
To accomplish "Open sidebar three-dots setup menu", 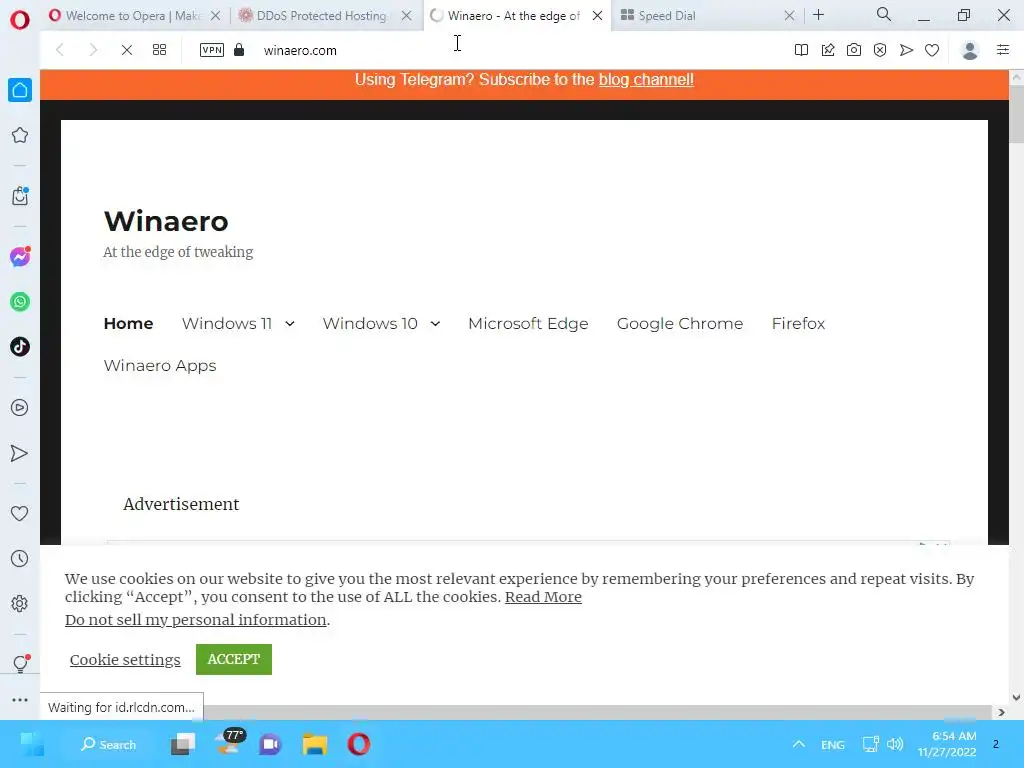I will click(x=20, y=699).
